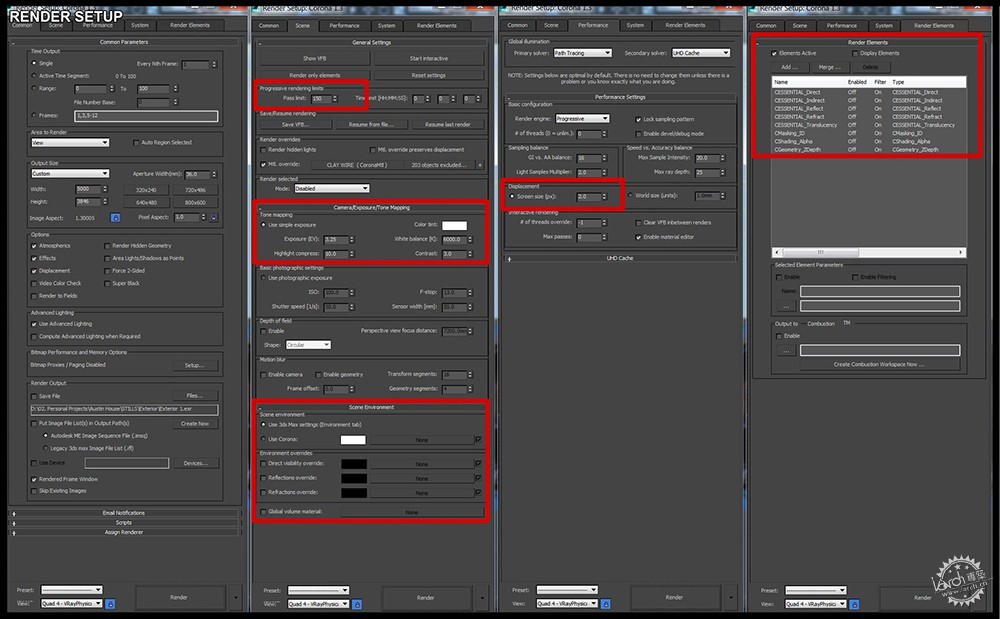Expand the Assign Renderer rollout
This screenshot has height=619, width=1000.
click(124, 532)
